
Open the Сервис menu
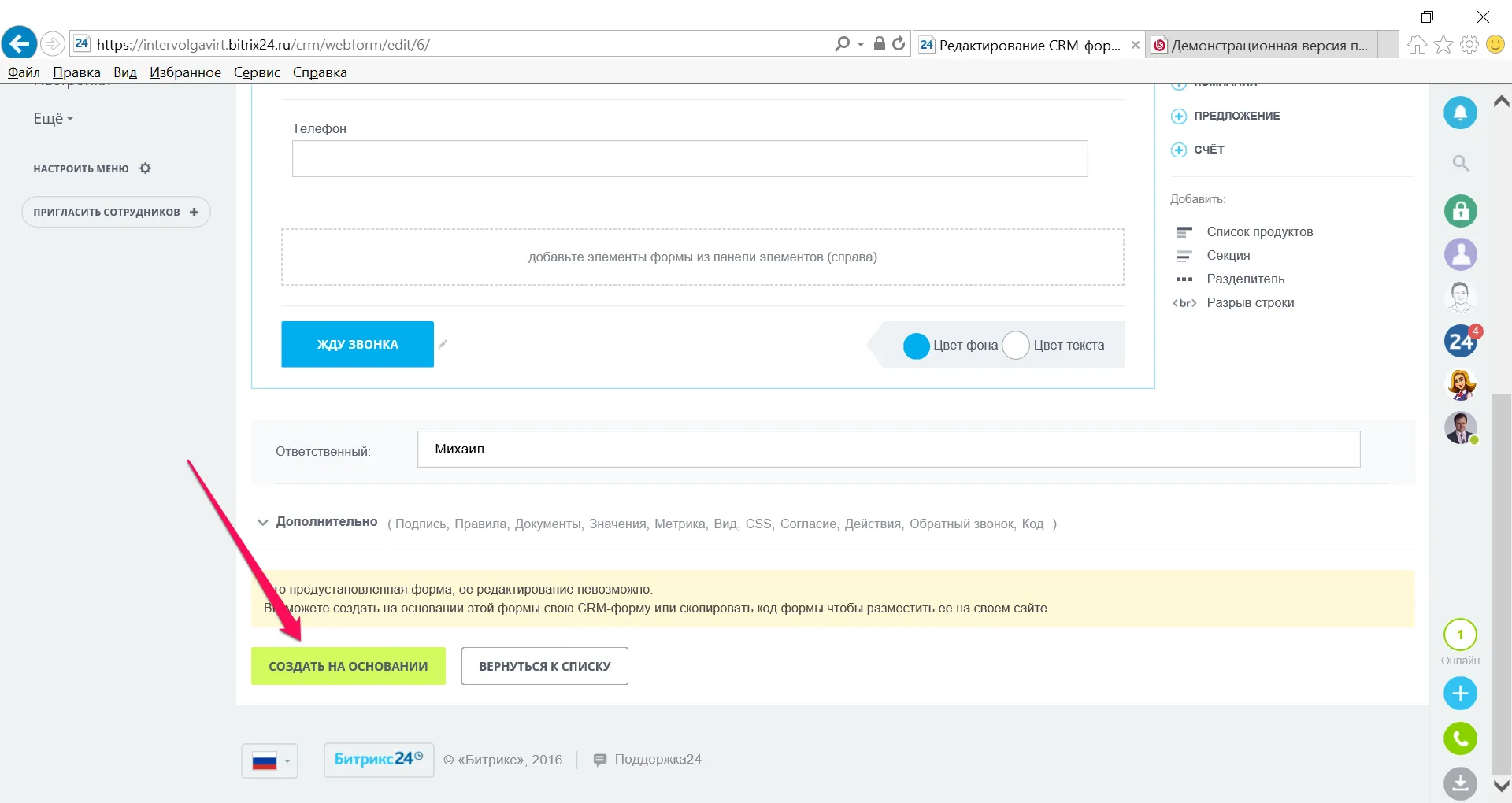tap(257, 72)
